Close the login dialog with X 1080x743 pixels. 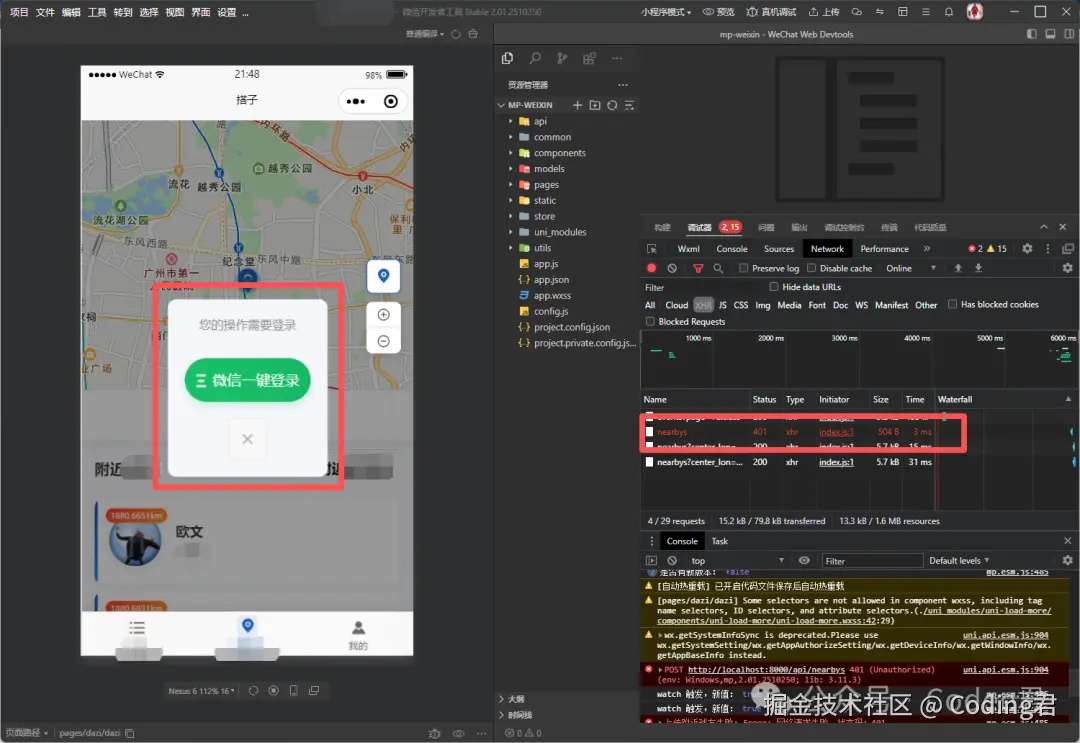[x=248, y=439]
